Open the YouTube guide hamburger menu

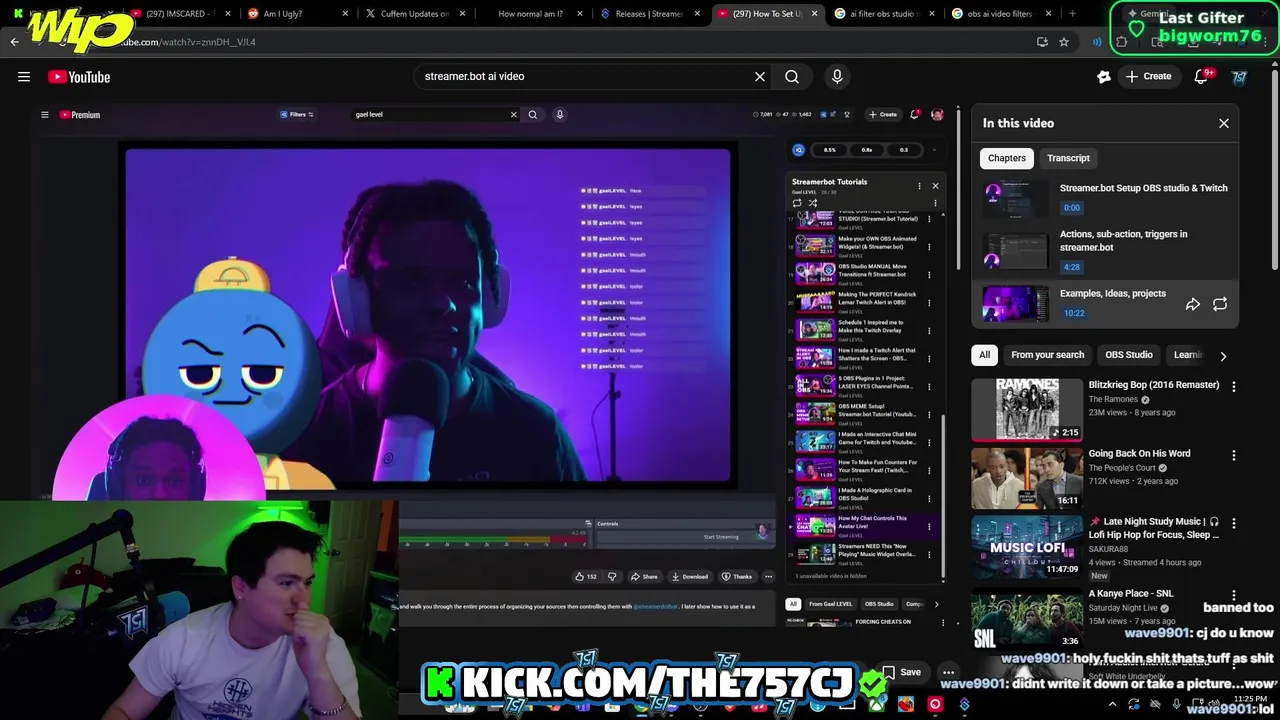pyautogui.click(x=24, y=77)
